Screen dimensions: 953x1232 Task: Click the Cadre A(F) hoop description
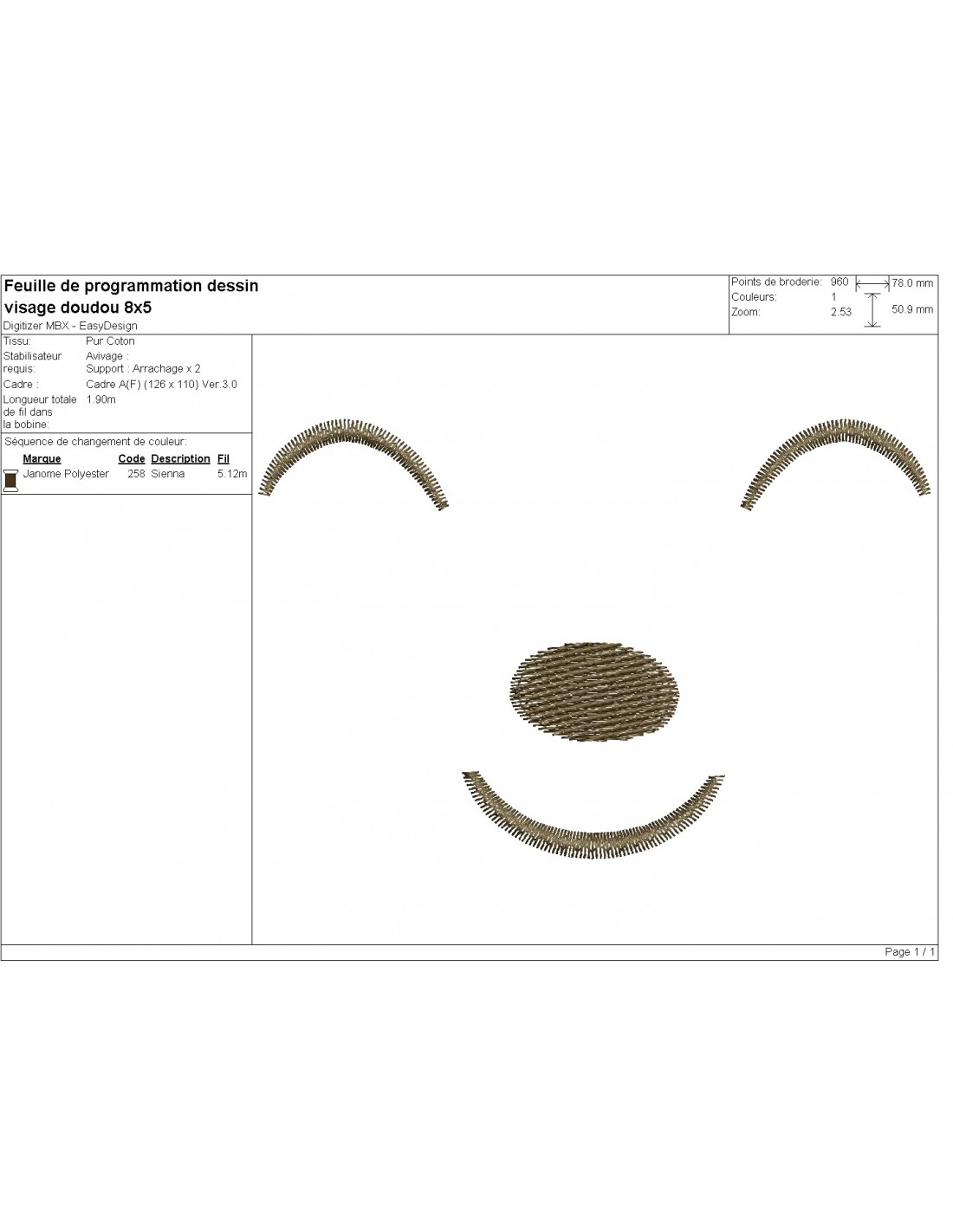tap(161, 384)
